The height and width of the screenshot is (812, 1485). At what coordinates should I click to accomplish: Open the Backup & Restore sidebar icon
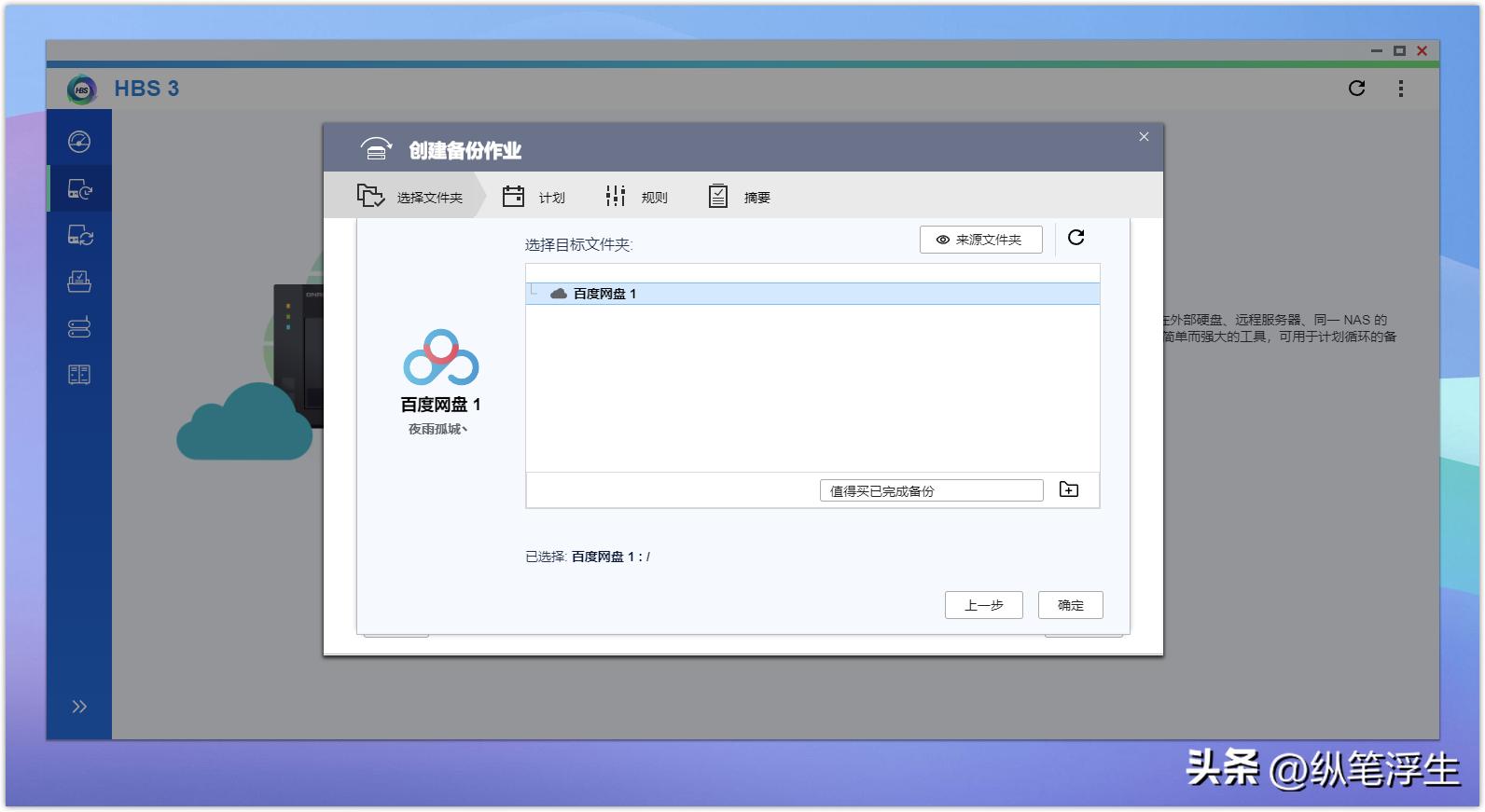click(x=79, y=189)
